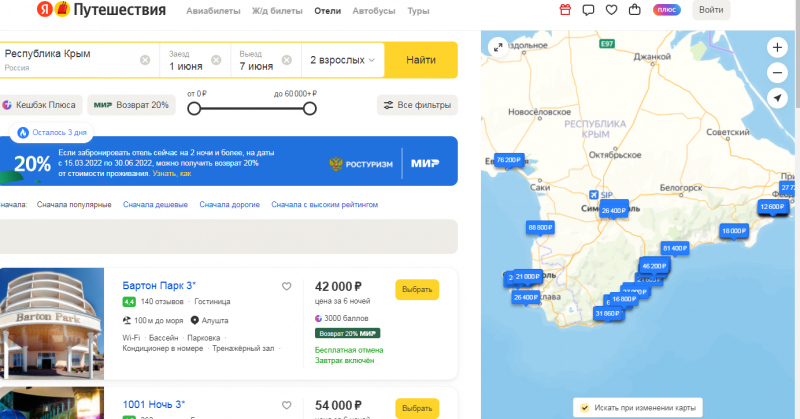Click Выбрать for 1001 Ночь
The width and height of the screenshot is (800, 419).
417,408
